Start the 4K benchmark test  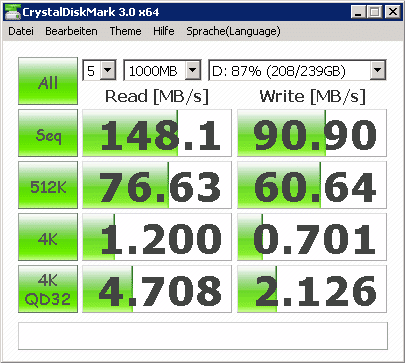[x=48, y=237]
